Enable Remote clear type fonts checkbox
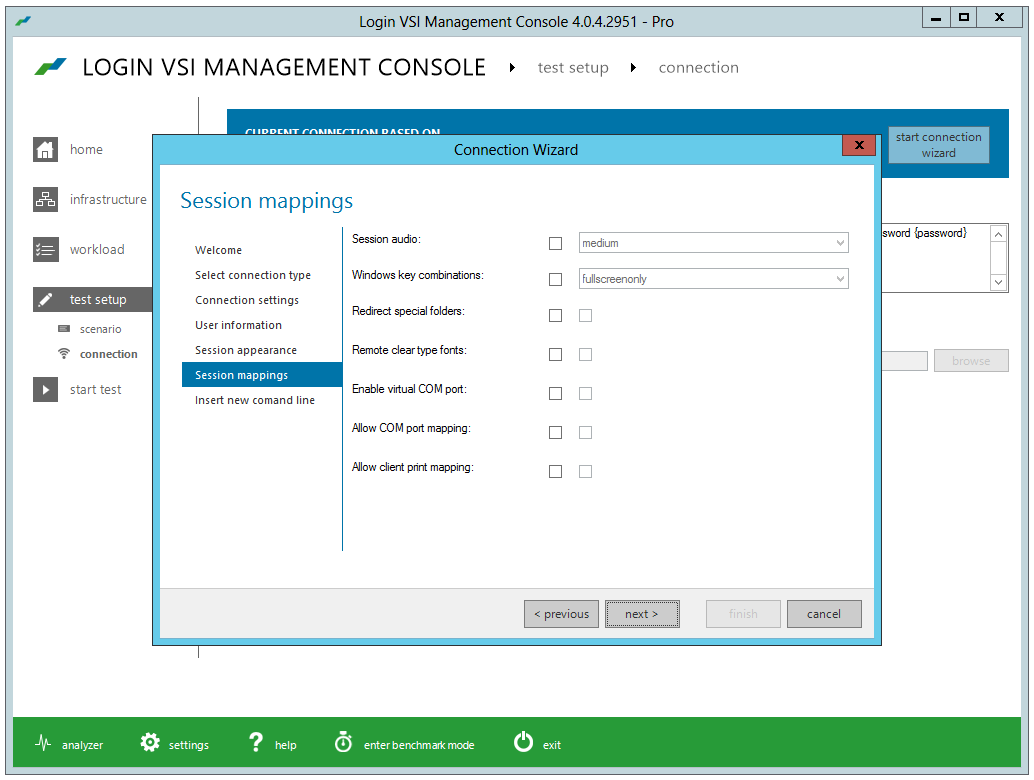Viewport: 1034px width, 780px height. click(555, 355)
